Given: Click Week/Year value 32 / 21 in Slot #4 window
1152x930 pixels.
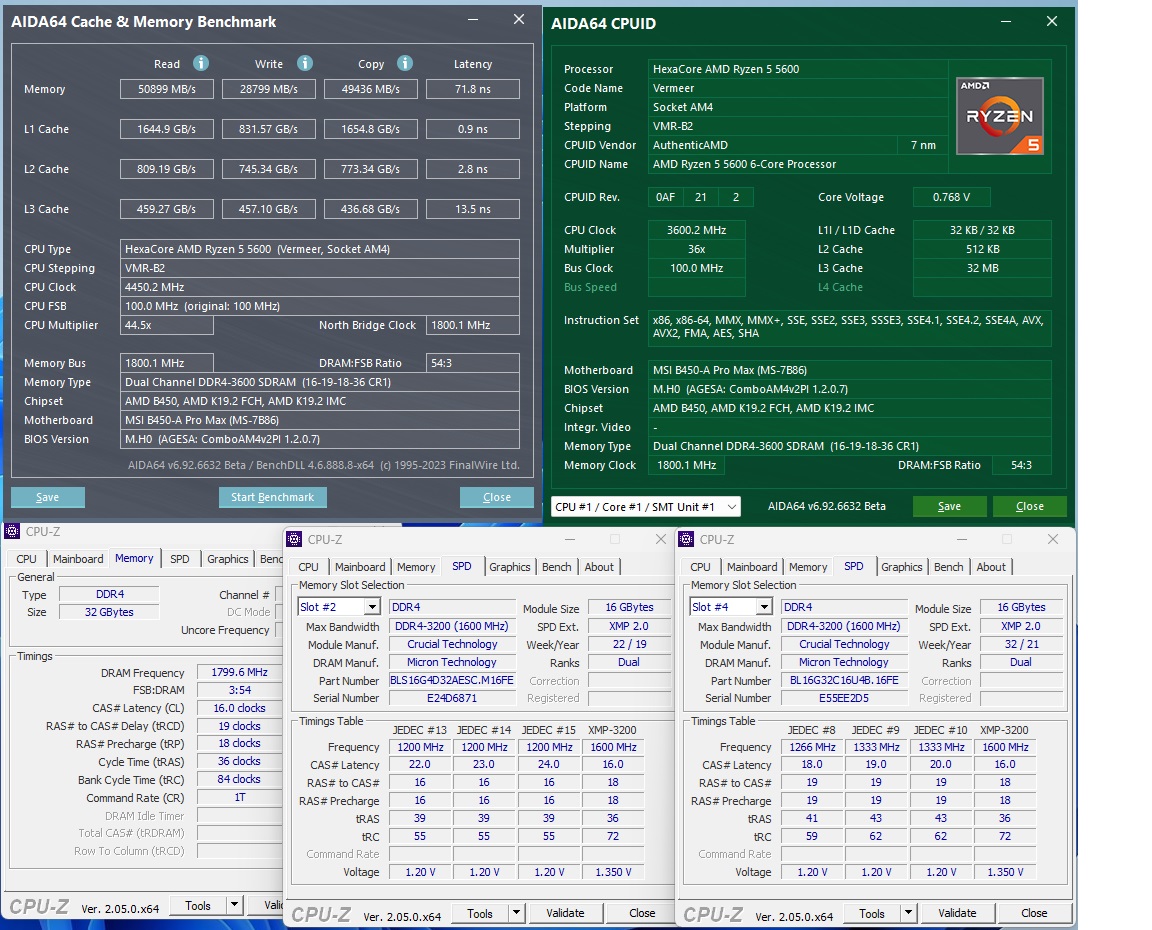Looking at the screenshot, I should [x=1021, y=644].
